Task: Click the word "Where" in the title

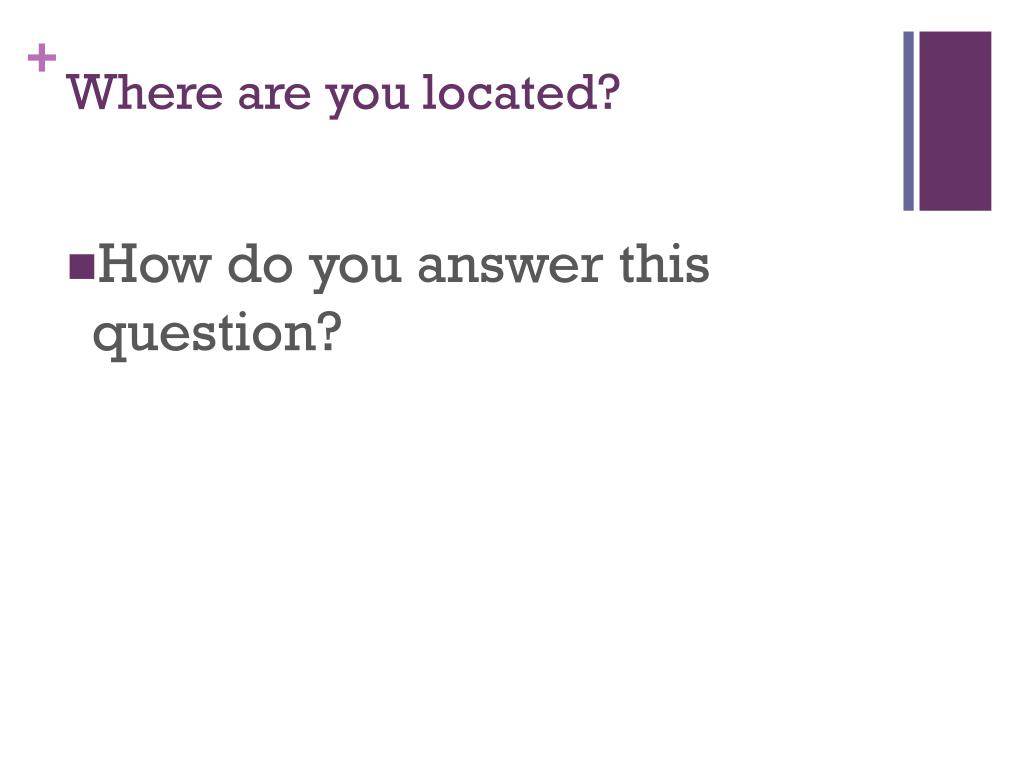Action: (145, 93)
